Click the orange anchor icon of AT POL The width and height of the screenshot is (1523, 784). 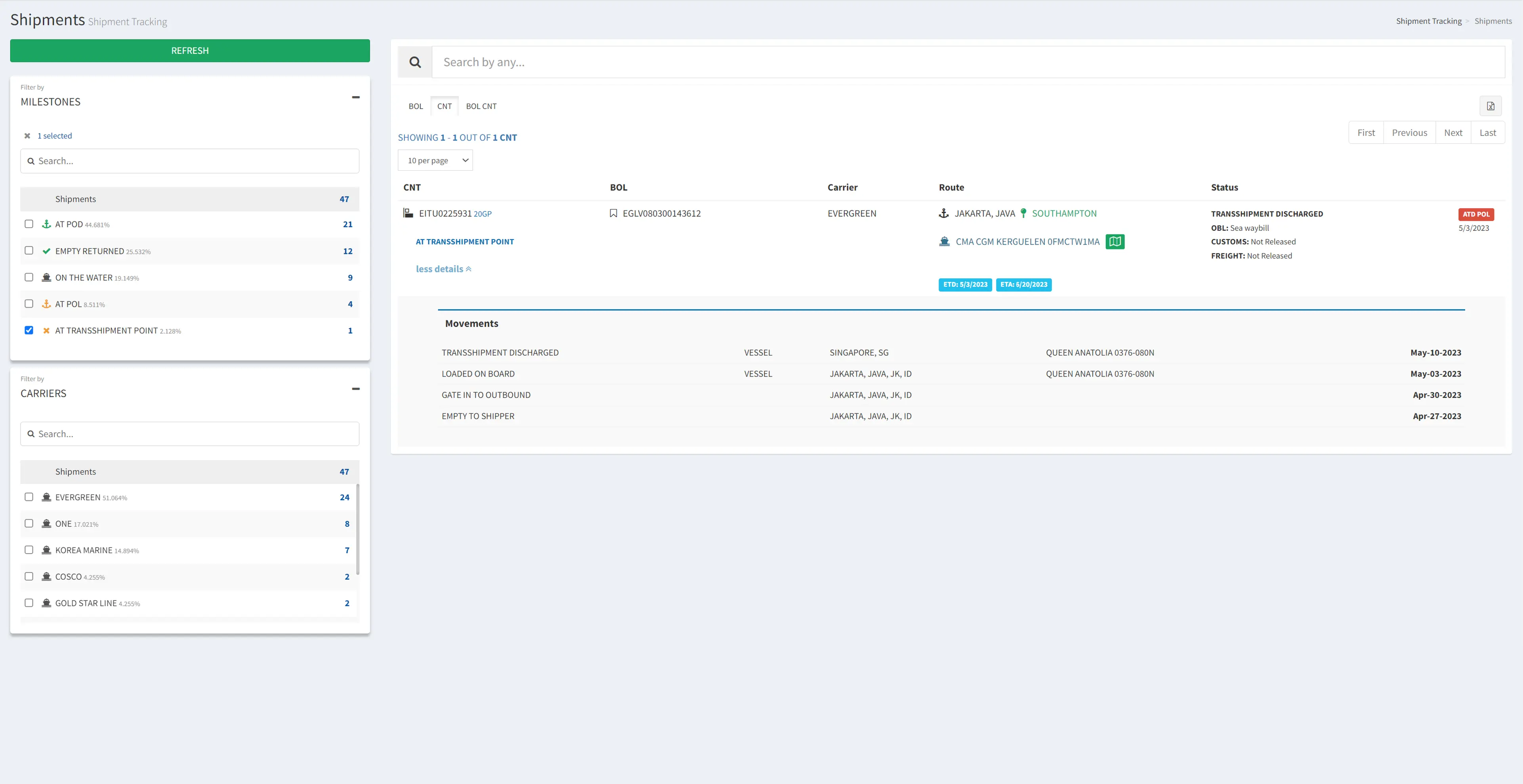click(47, 304)
